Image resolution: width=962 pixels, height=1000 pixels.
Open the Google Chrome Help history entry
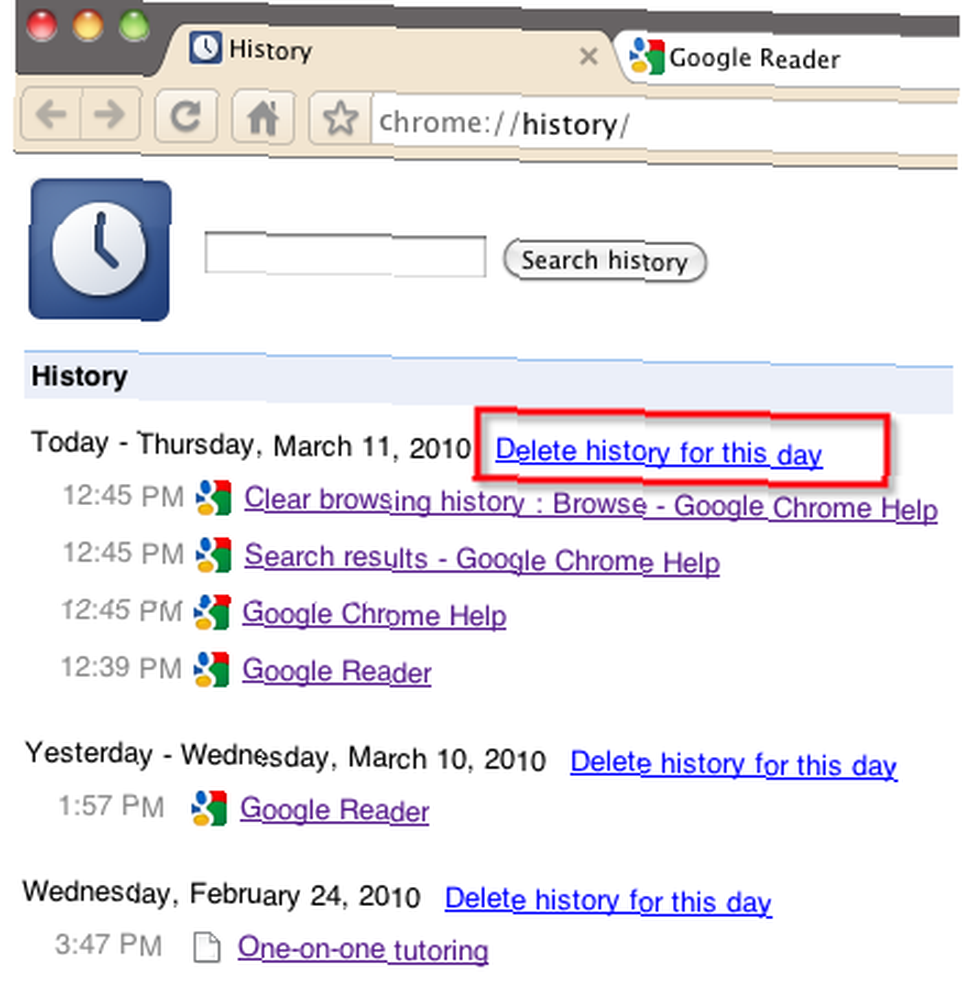coord(374,614)
